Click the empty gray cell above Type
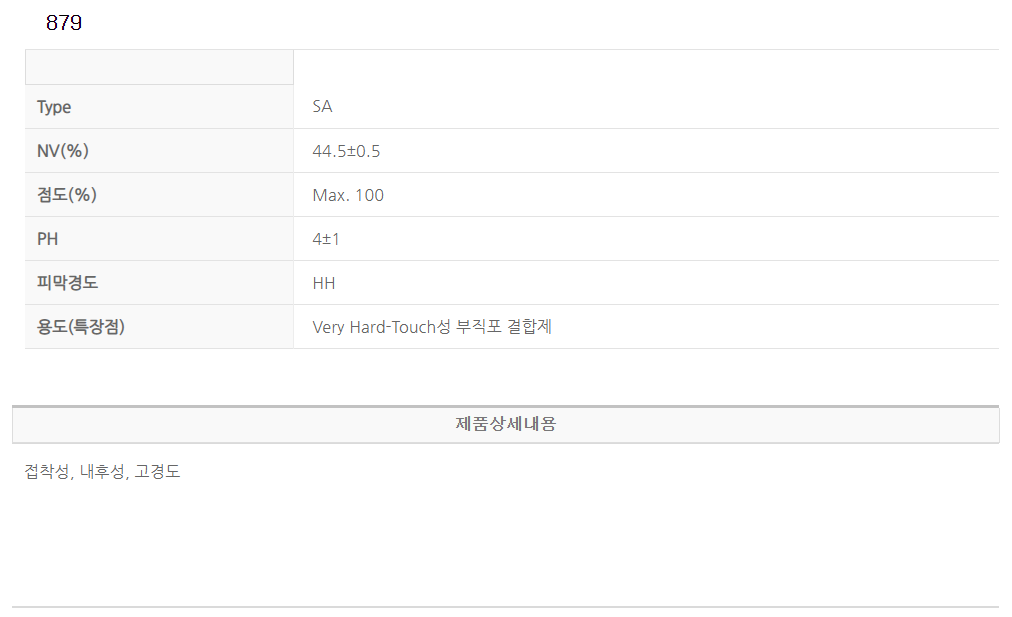Image resolution: width=1012 pixels, height=617 pixels. tap(159, 67)
